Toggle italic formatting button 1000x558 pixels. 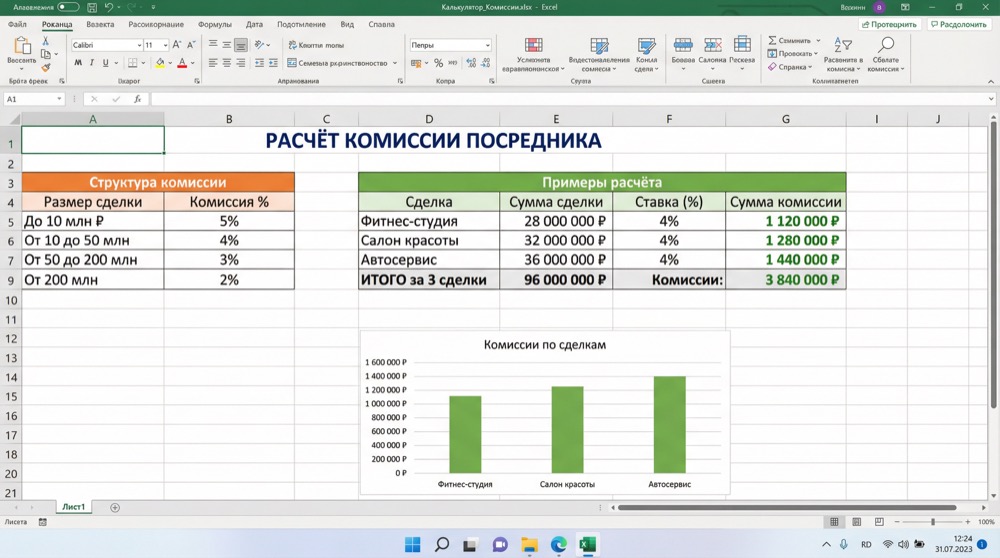pyautogui.click(x=92, y=63)
